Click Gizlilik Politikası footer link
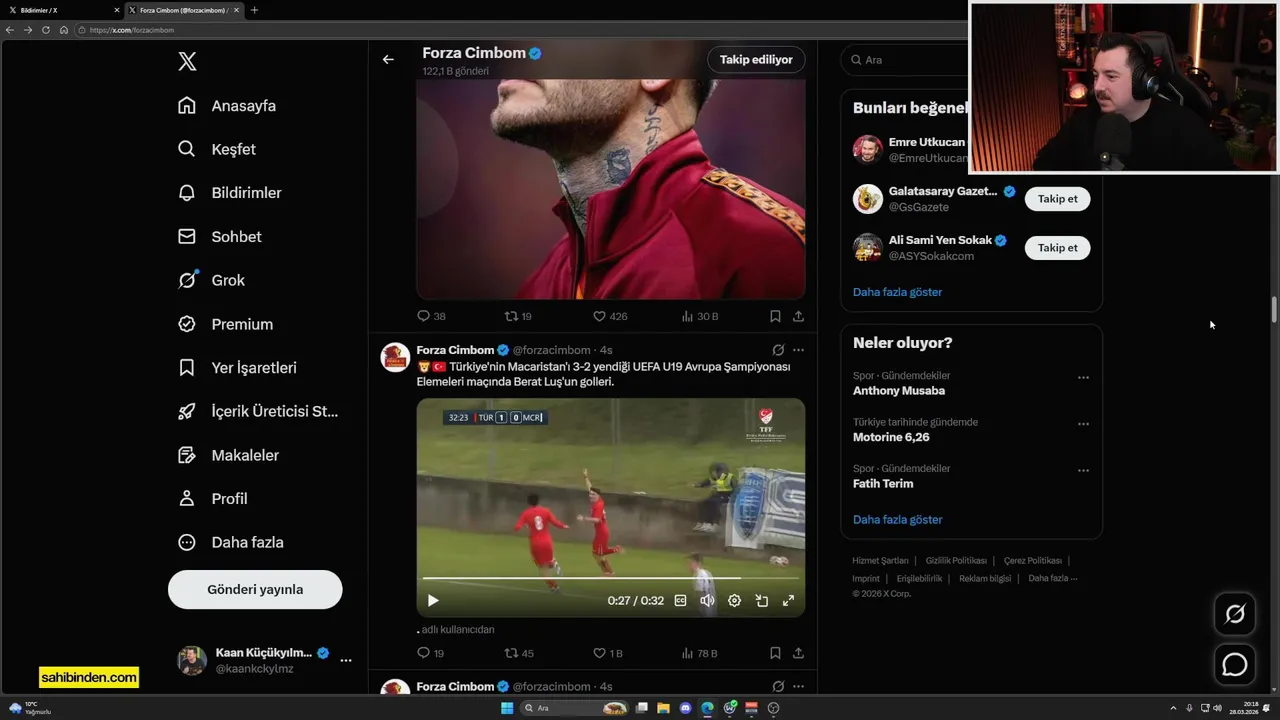Screen dimensions: 1280x720 956,561
